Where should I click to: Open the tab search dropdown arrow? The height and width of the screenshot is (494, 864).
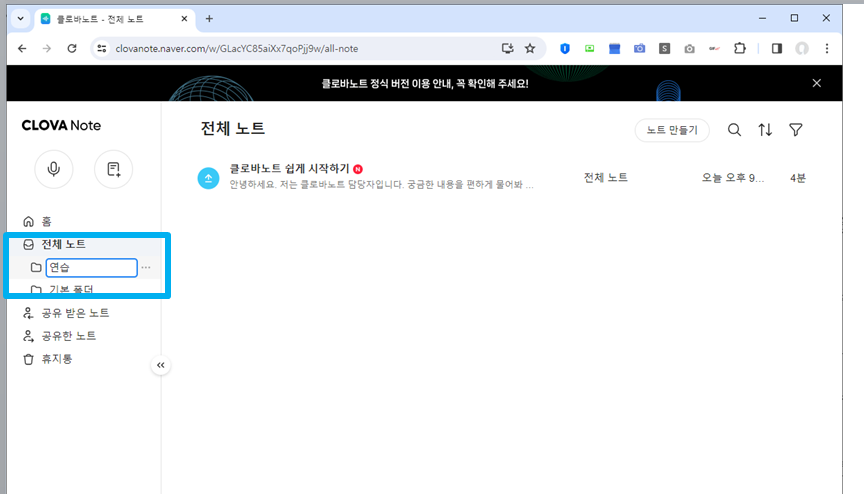tap(20, 19)
